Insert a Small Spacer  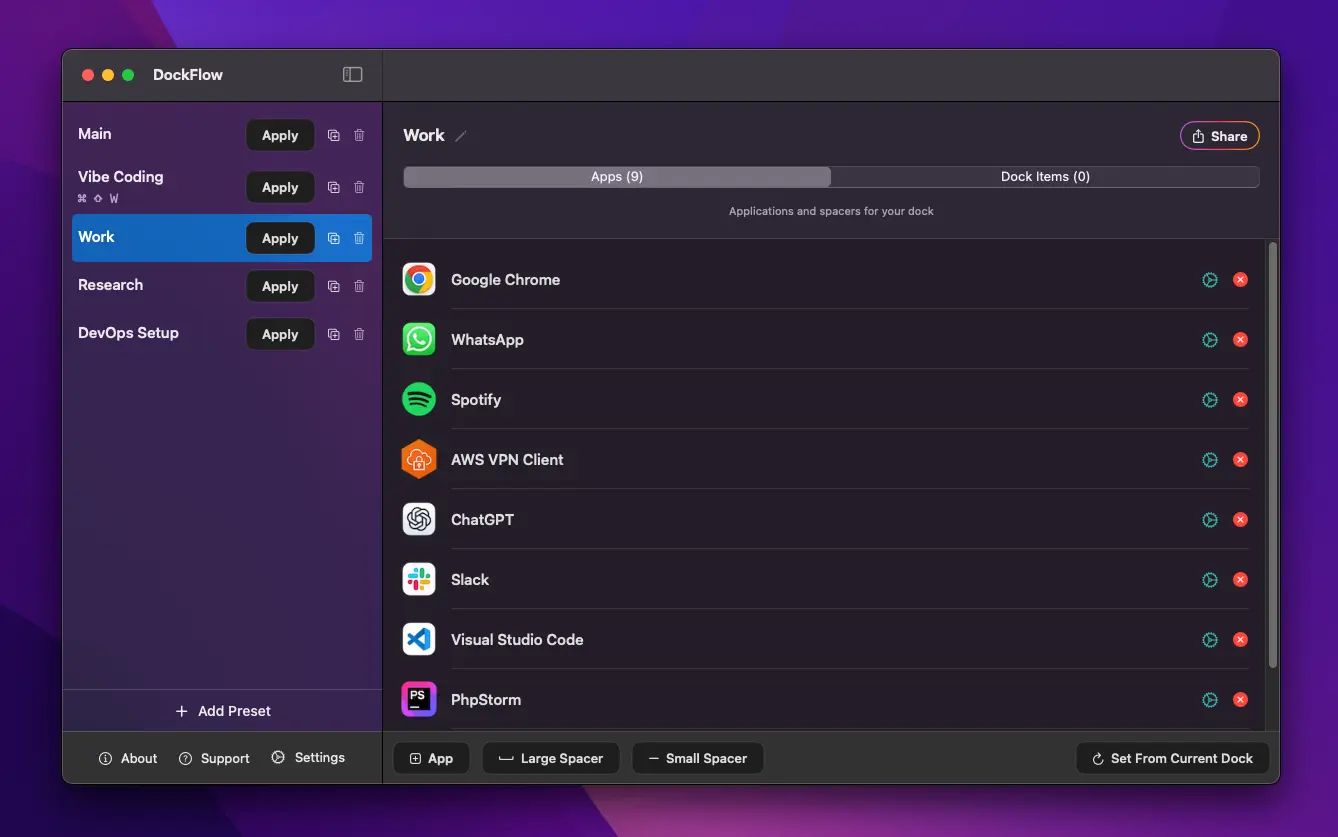point(698,758)
